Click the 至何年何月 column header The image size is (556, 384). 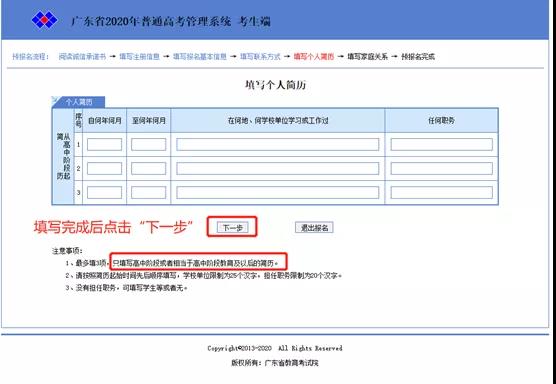point(149,121)
